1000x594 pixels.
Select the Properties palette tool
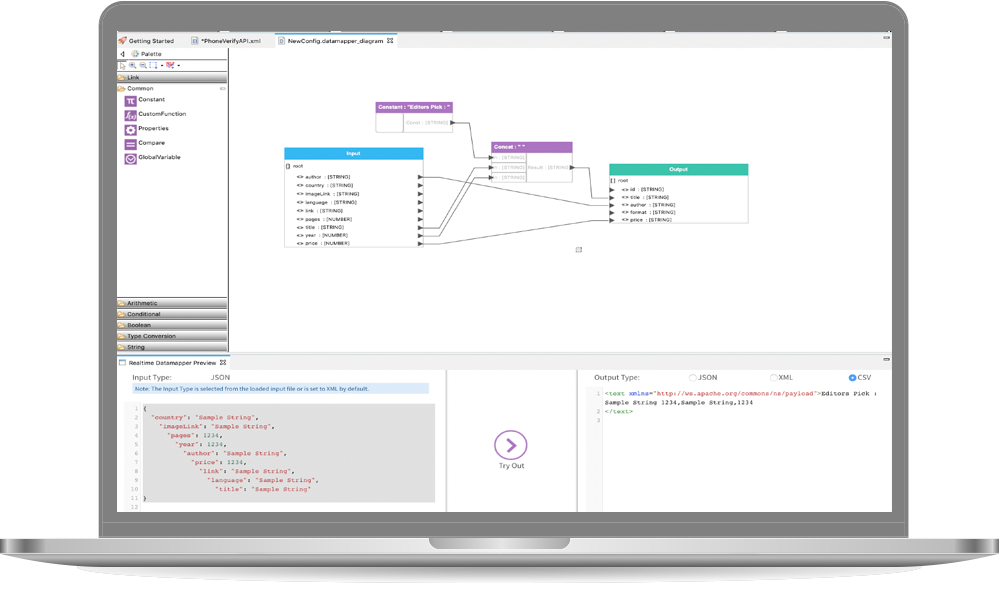coord(147,129)
